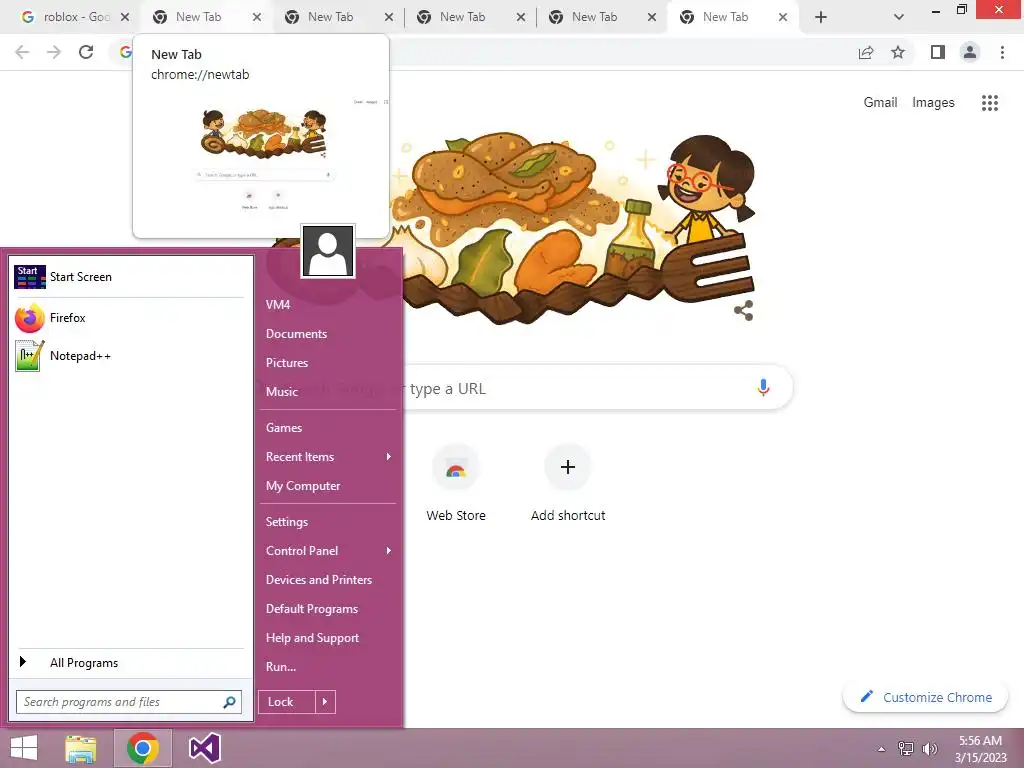The height and width of the screenshot is (768, 1024).
Task: Close the last New Tab tab
Action: (782, 17)
